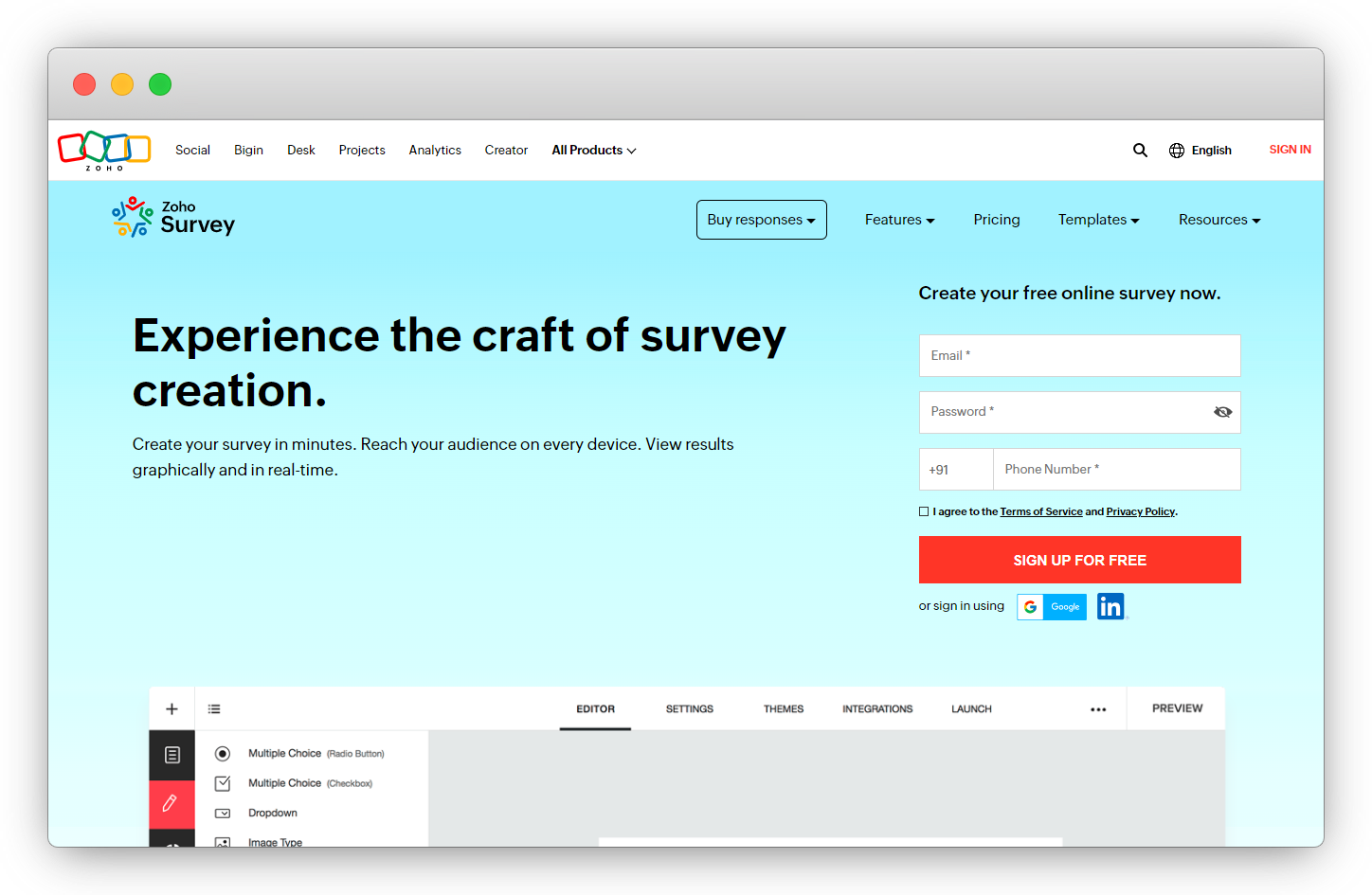
Task: Switch to the THEMES tab
Action: 784,709
